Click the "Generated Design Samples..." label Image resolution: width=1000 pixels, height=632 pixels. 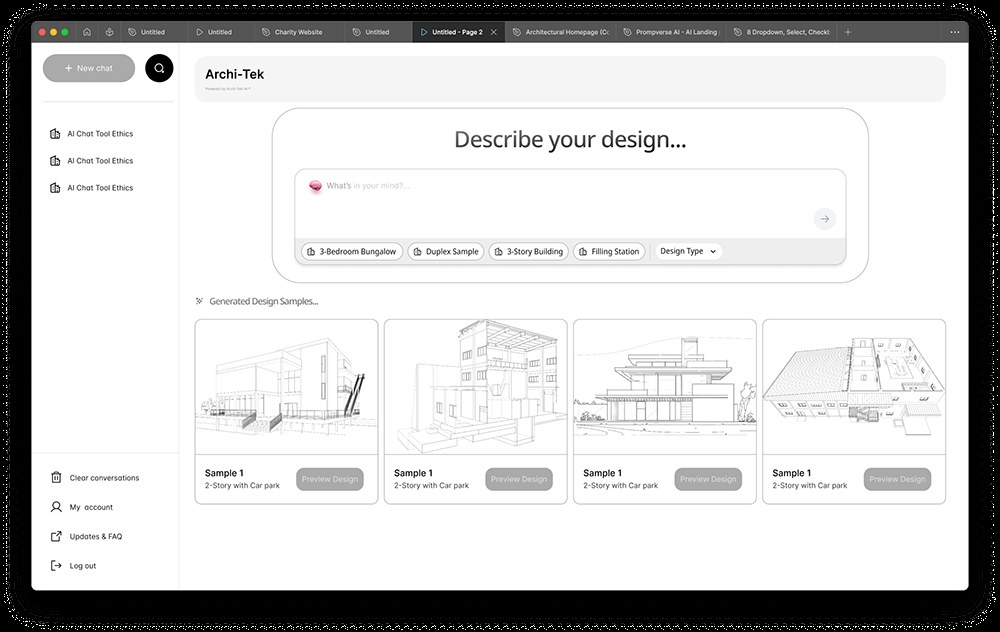(x=263, y=302)
